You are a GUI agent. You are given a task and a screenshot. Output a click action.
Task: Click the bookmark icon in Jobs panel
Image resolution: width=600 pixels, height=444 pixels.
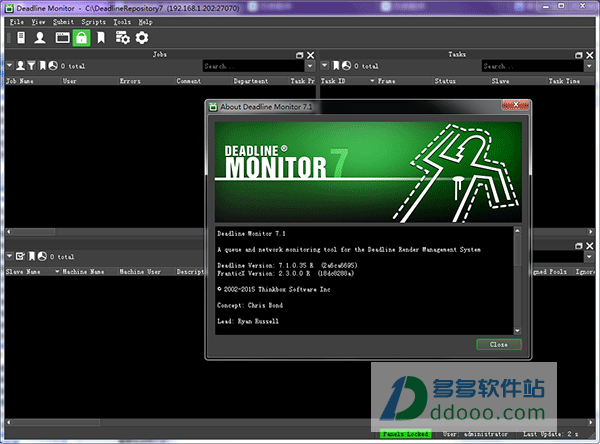coord(42,66)
